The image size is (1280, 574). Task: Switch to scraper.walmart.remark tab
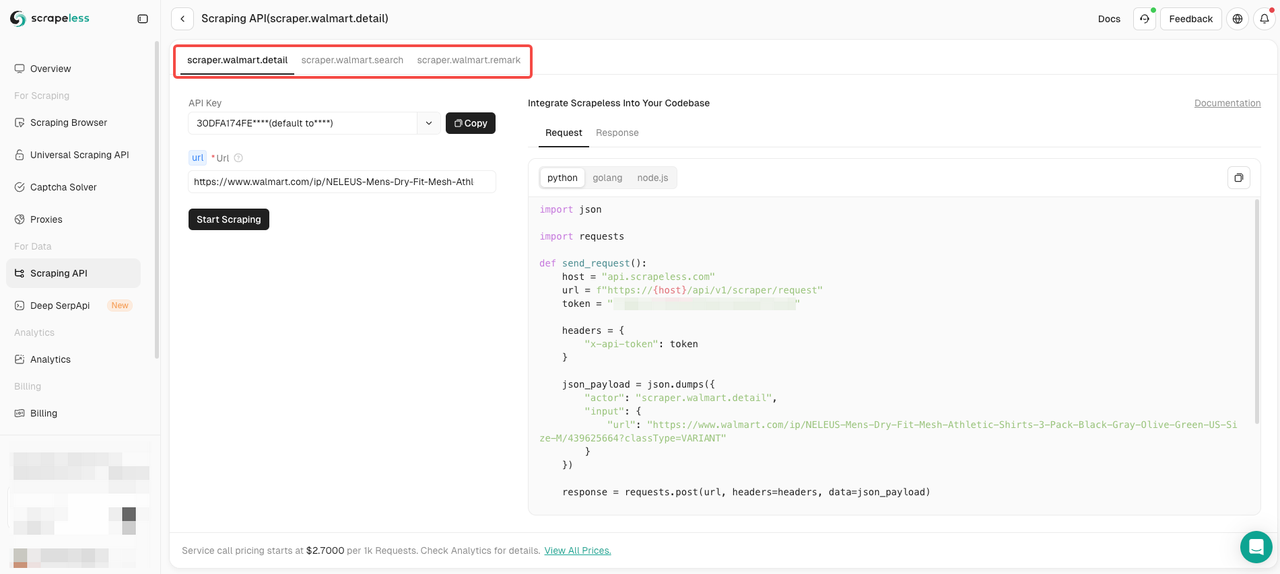click(469, 60)
